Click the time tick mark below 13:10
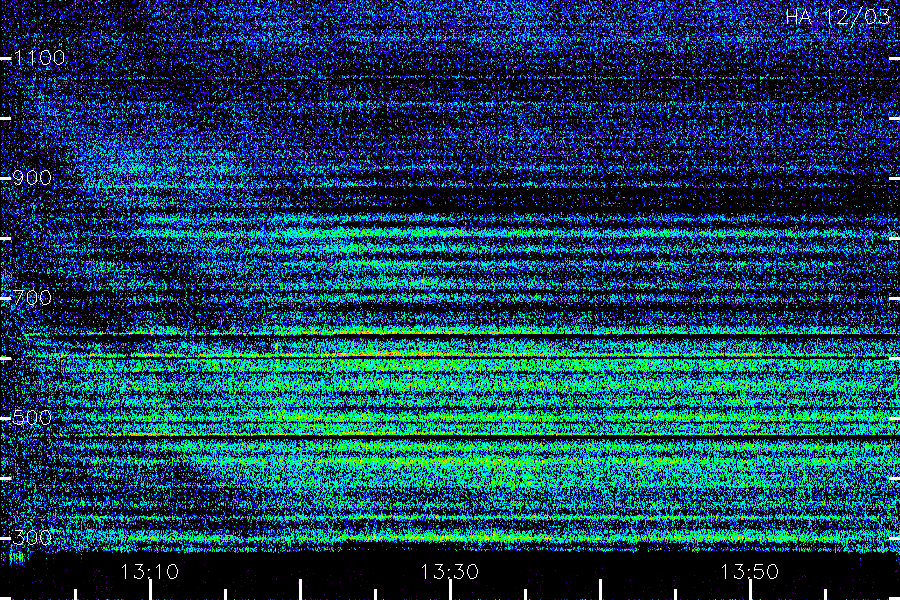Screen dimensions: 900x600 (x=150, y=590)
